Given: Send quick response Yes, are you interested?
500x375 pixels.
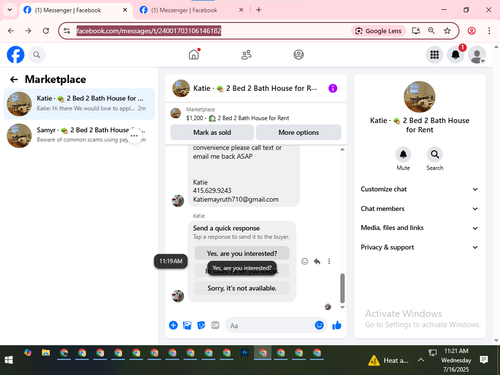Looking at the screenshot, I should (242, 253).
